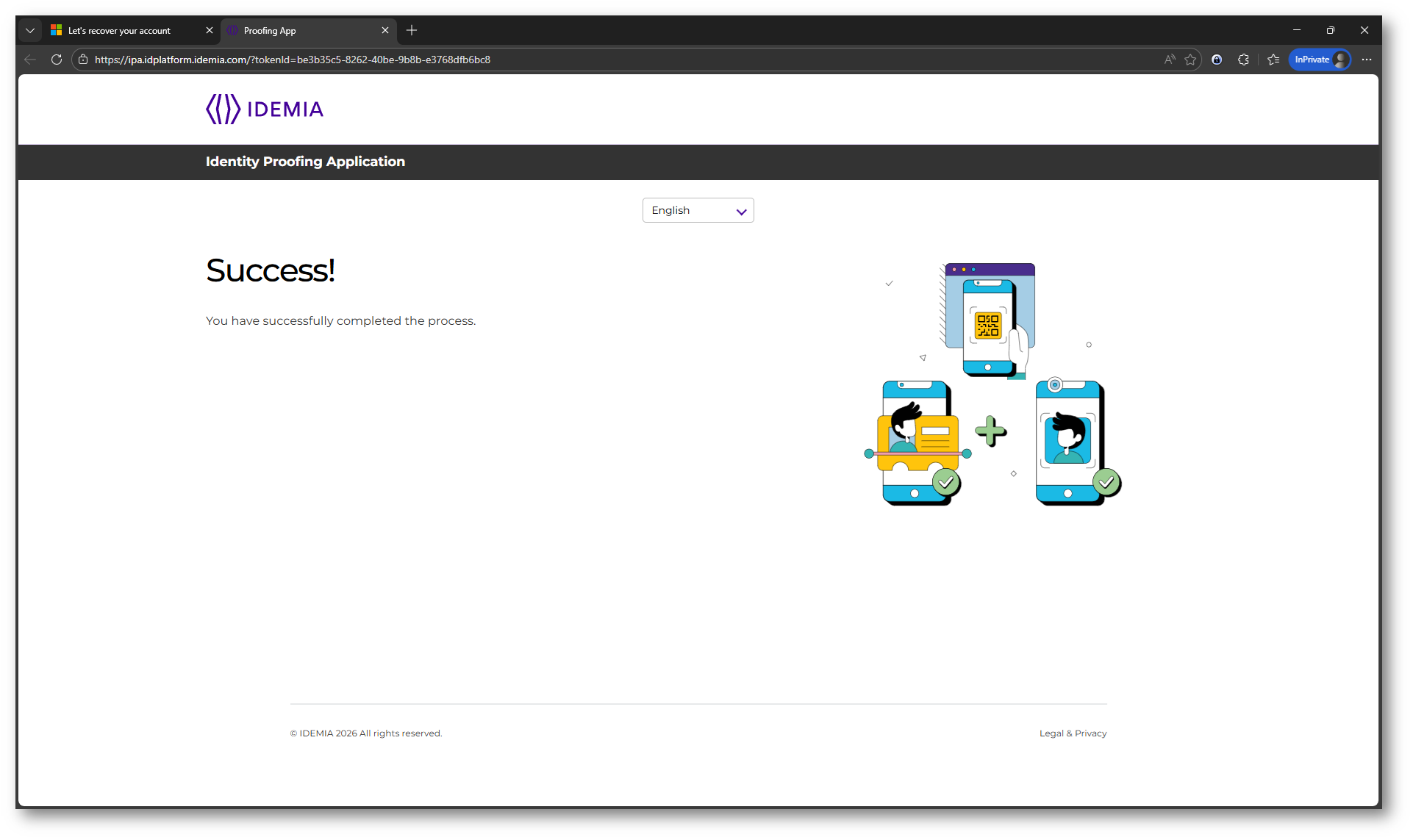Screen dimensions: 1413x840
Task: Add this page to favorites
Action: [x=1190, y=60]
